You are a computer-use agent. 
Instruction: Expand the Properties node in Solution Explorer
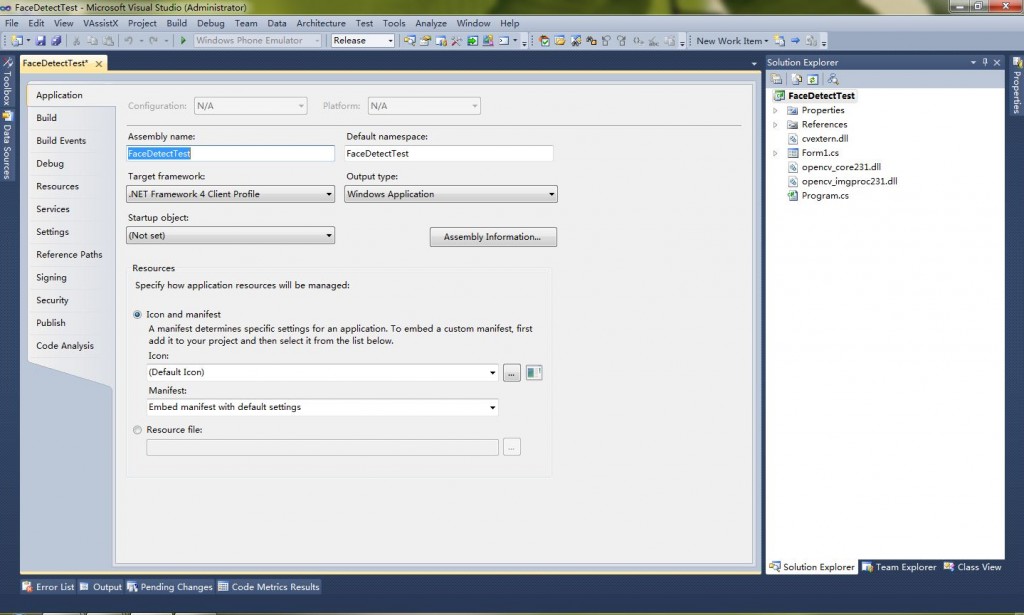tap(775, 110)
